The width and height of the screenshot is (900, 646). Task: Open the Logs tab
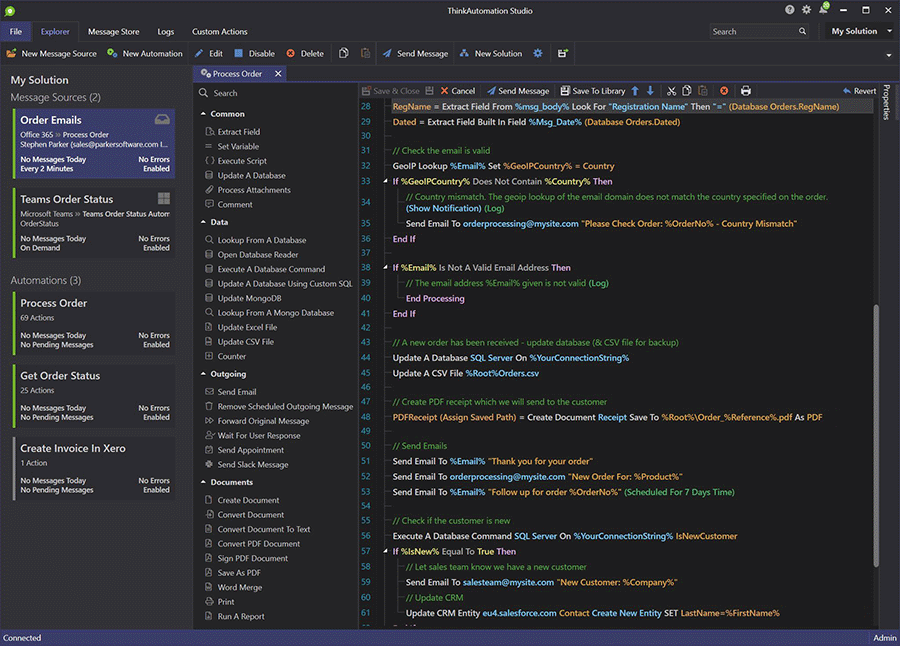[166, 32]
